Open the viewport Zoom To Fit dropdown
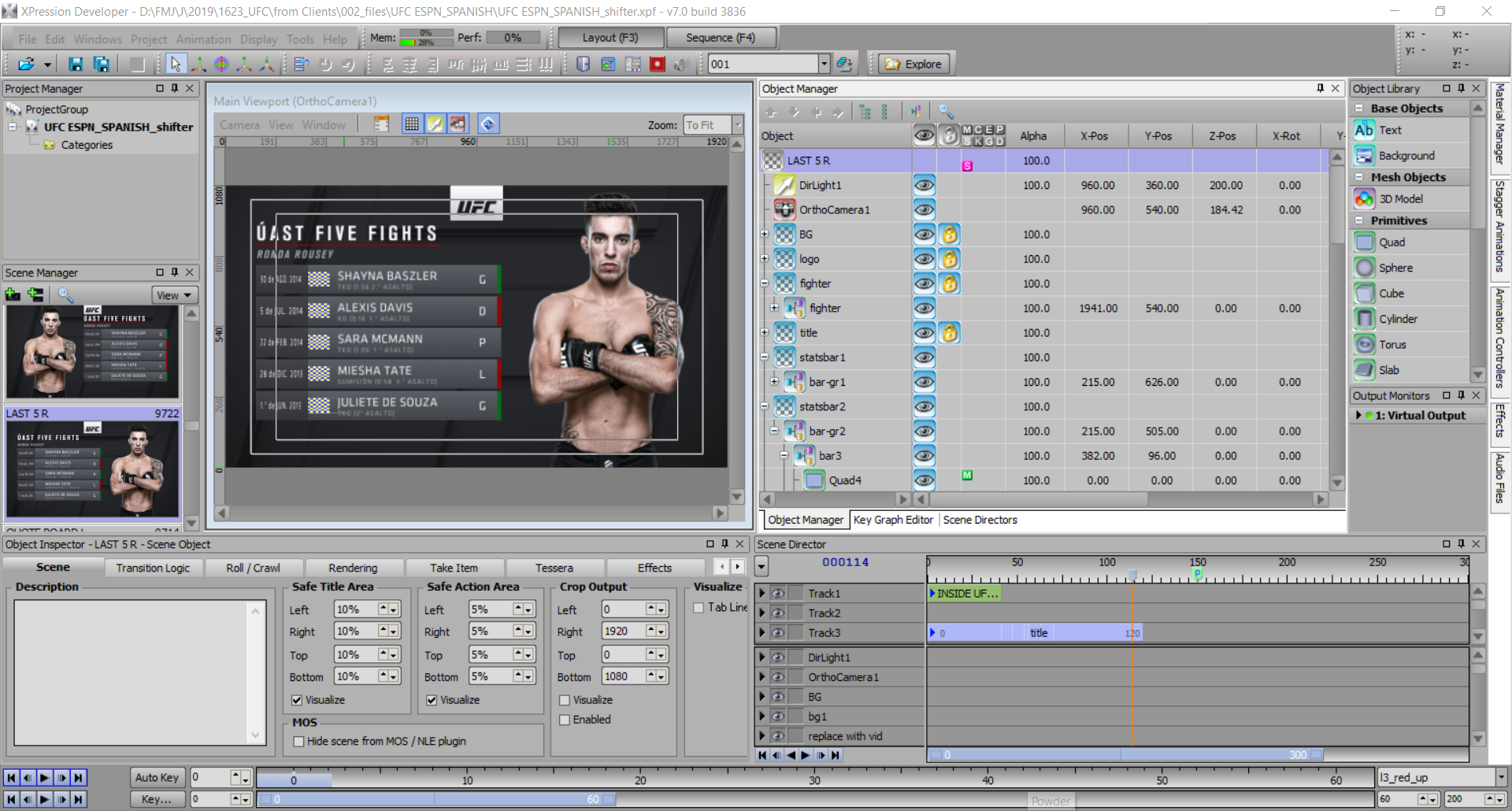Viewport: 1512px width, 811px height. pos(738,124)
